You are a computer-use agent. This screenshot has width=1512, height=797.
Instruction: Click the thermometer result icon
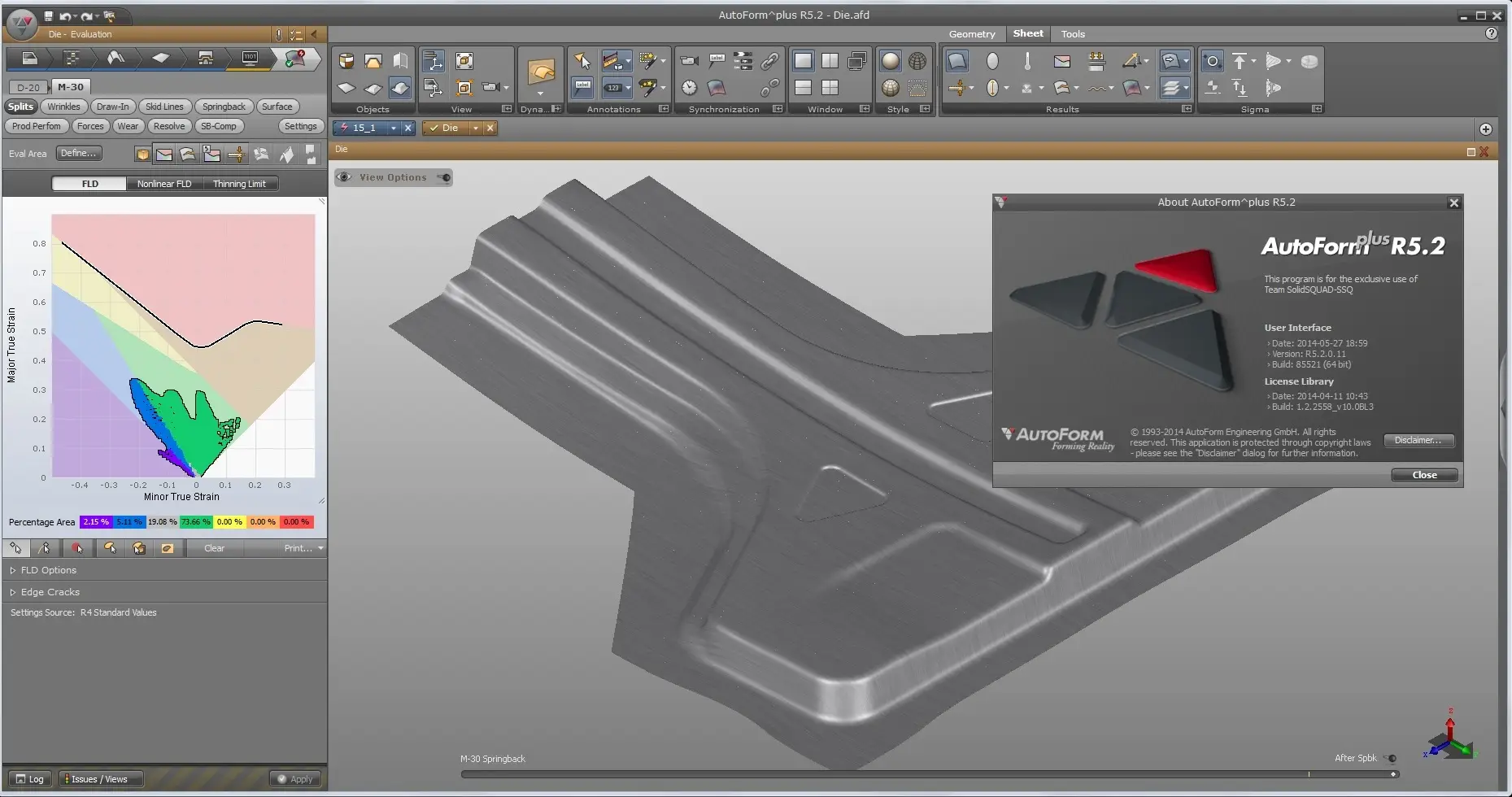(x=1027, y=61)
